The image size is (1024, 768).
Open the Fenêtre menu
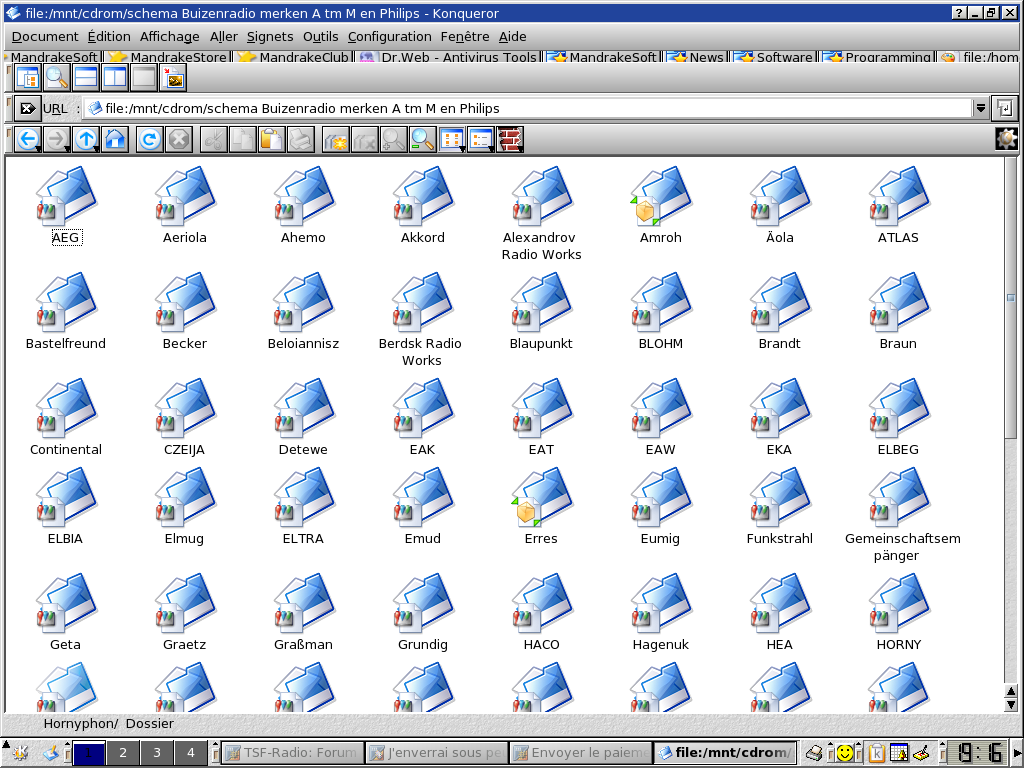[465, 37]
